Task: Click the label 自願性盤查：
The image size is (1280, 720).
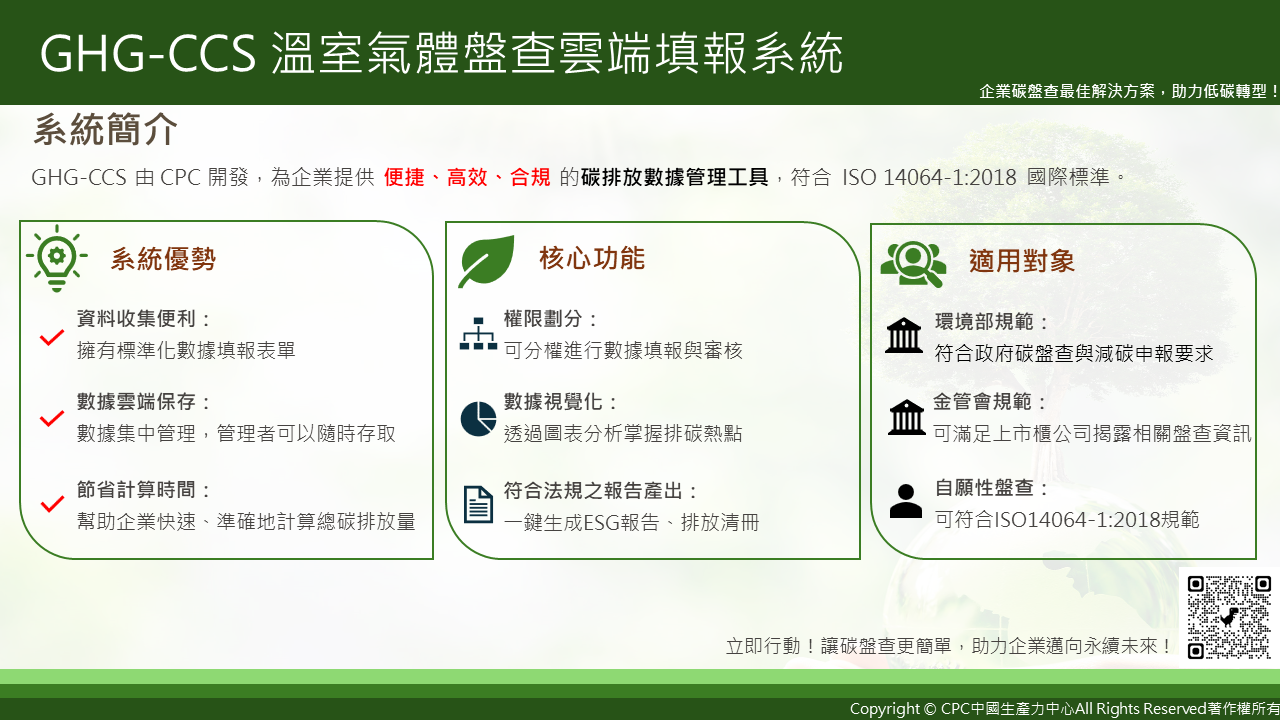Action: (993, 488)
